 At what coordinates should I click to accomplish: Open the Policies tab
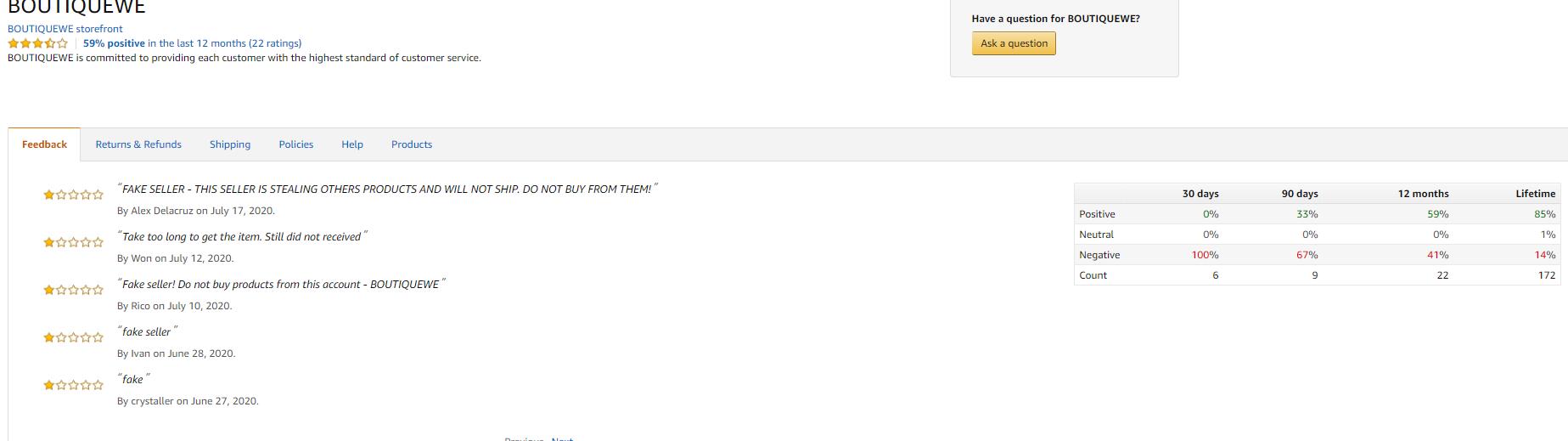pos(296,144)
